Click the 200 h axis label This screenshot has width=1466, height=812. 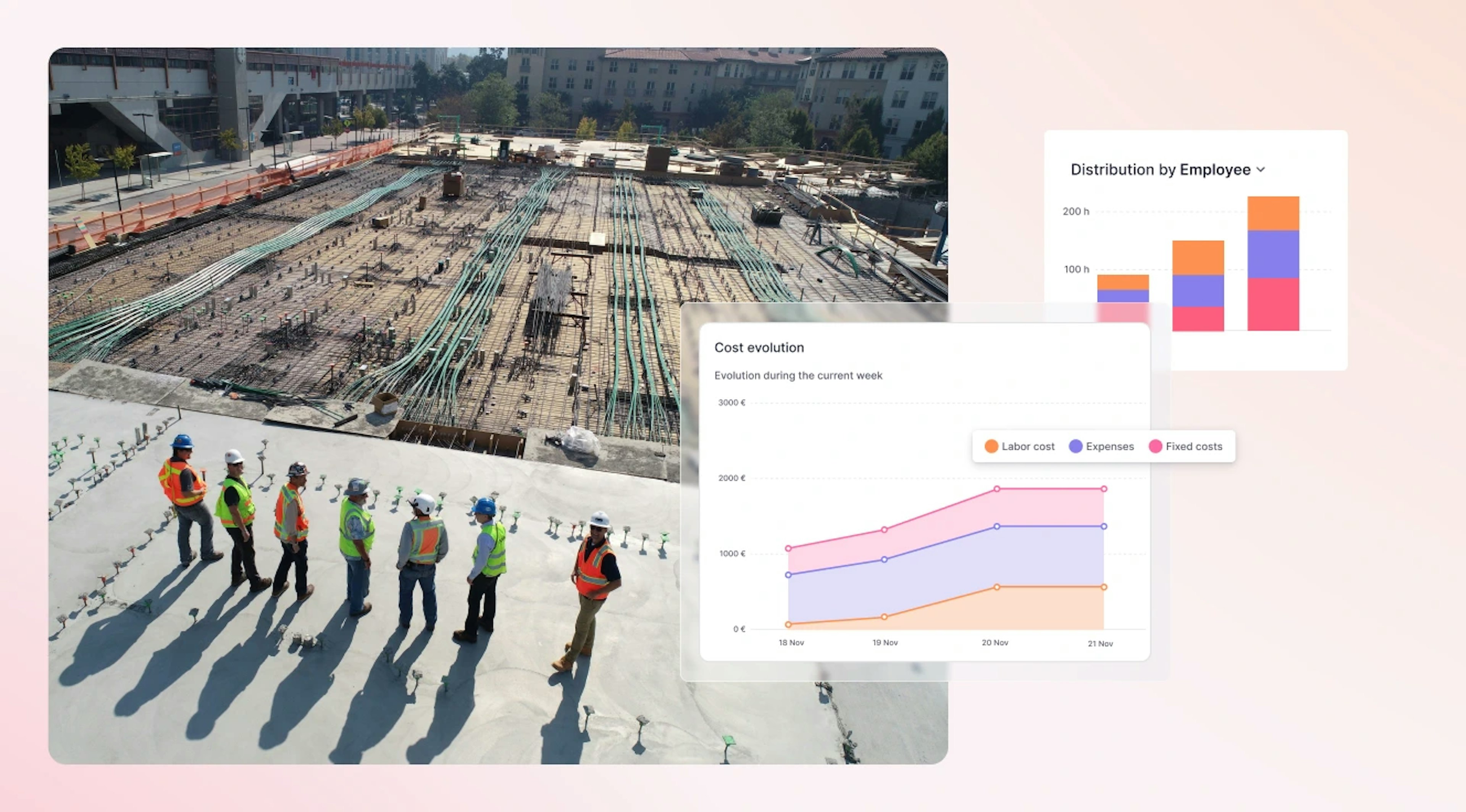tap(1075, 211)
